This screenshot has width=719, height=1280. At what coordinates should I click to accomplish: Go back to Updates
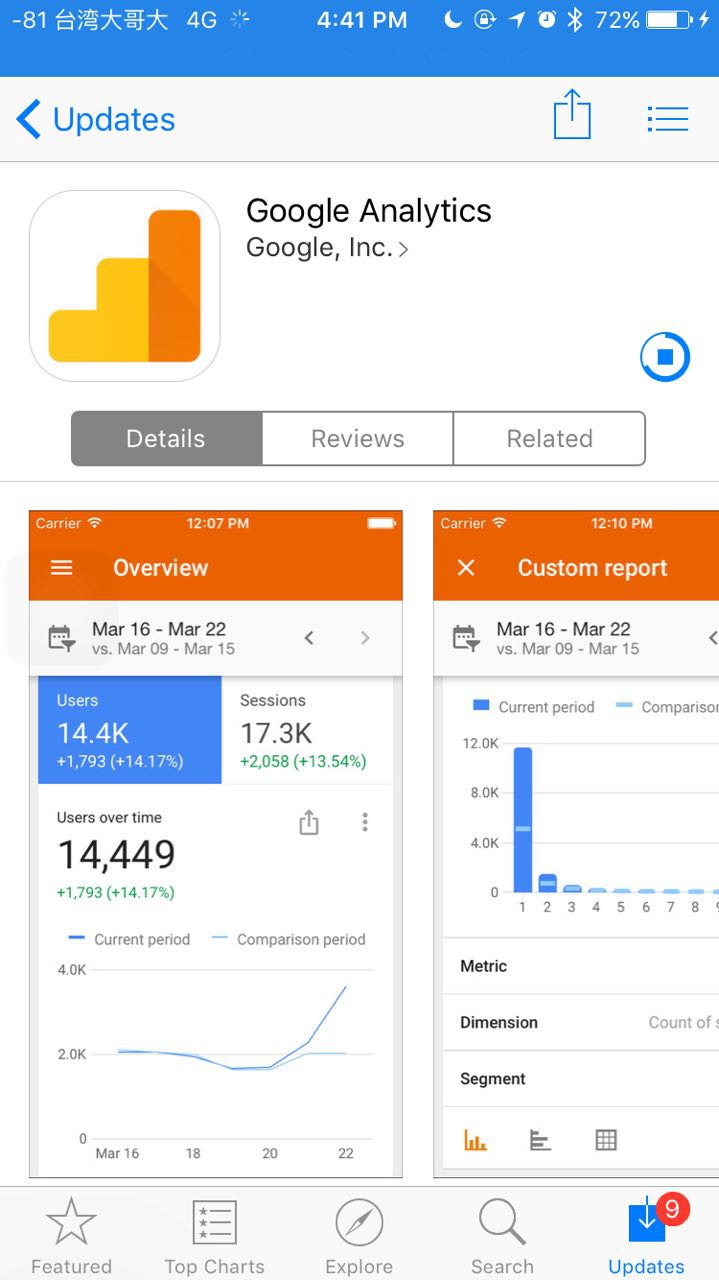coord(96,120)
